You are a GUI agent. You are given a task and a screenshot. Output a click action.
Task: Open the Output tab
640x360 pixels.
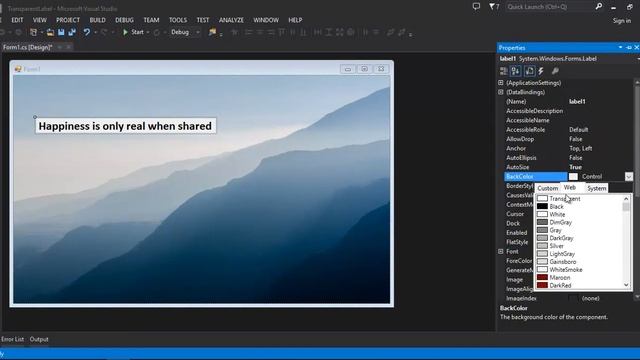tap(39, 339)
